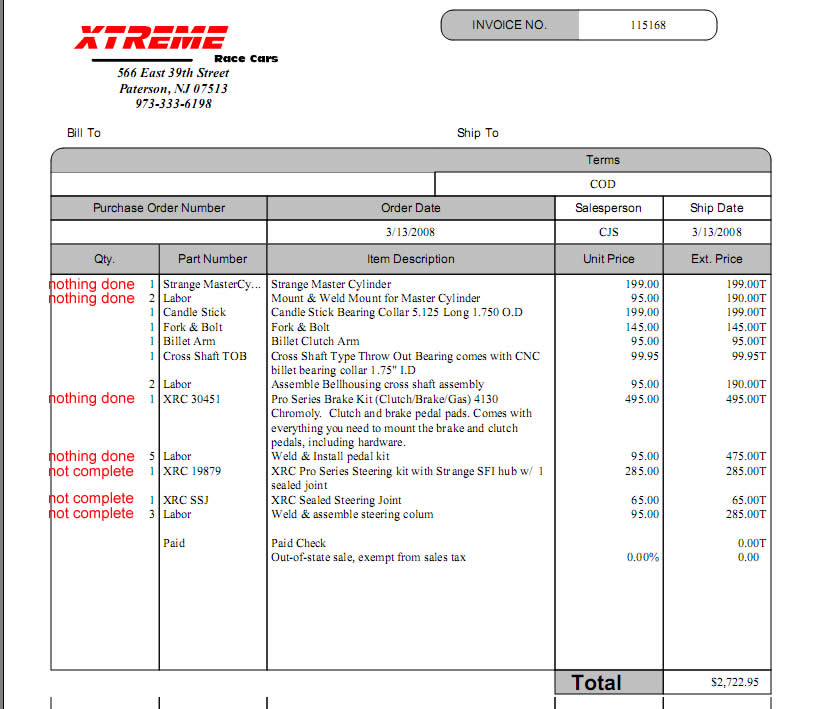
Task: Select the Ext. Price column header
Action: [x=716, y=259]
